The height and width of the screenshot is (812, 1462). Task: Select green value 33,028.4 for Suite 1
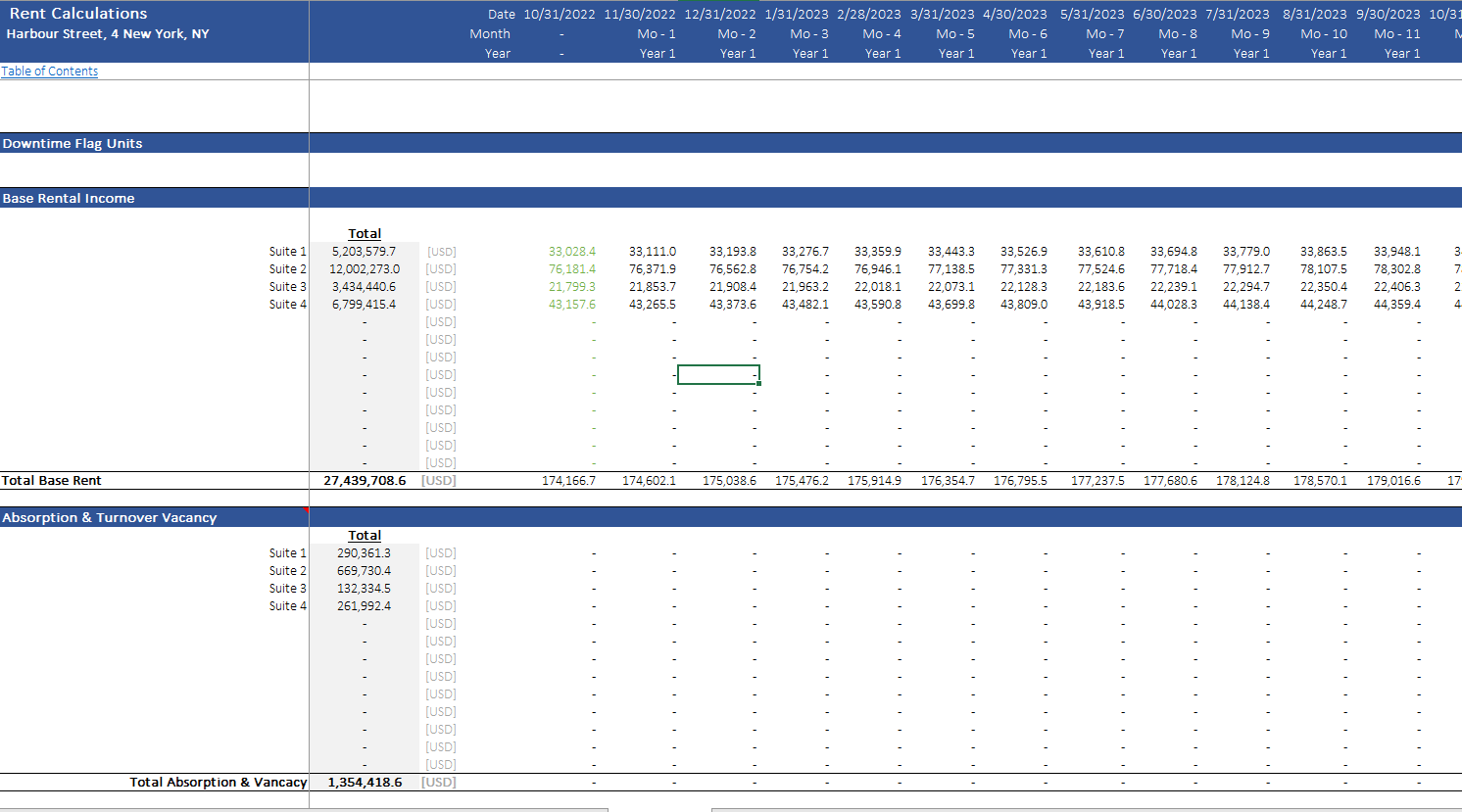[x=572, y=252]
